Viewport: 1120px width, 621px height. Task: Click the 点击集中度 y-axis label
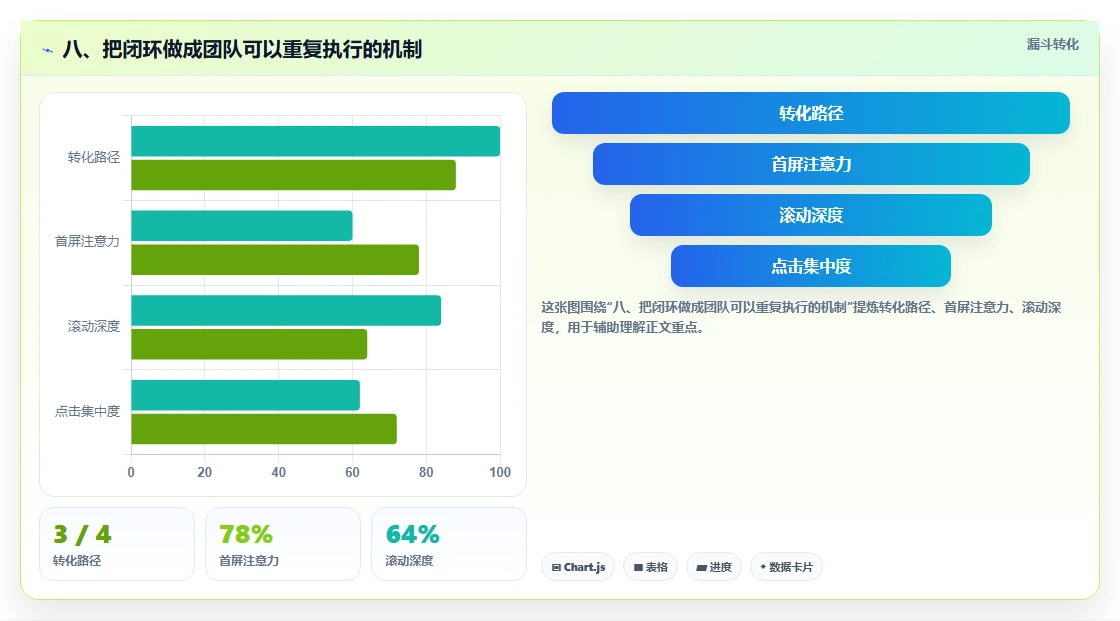(x=87, y=412)
